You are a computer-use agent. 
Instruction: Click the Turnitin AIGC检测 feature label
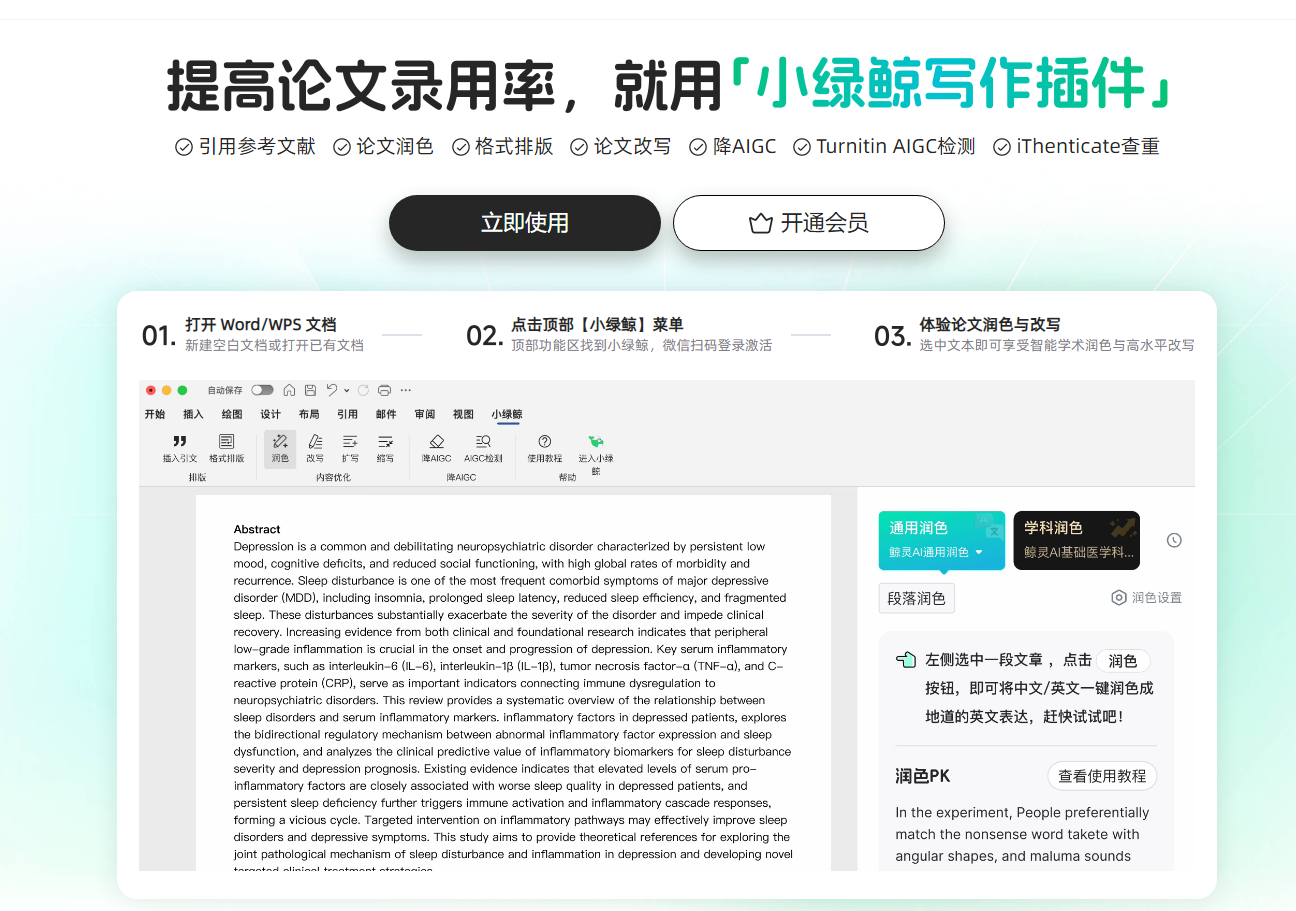895,147
